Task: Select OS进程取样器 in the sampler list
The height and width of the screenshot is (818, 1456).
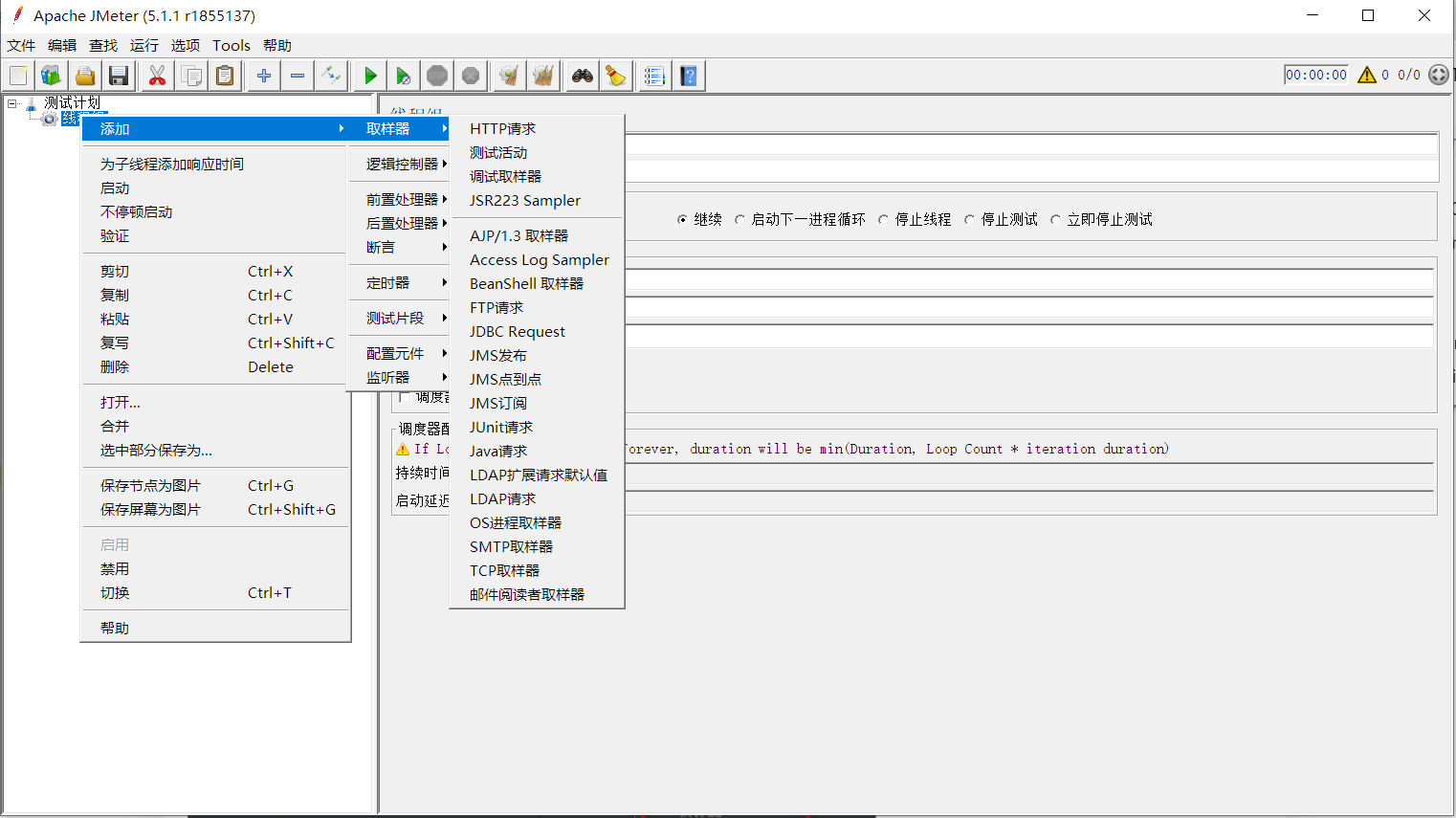Action: pyautogui.click(x=537, y=522)
